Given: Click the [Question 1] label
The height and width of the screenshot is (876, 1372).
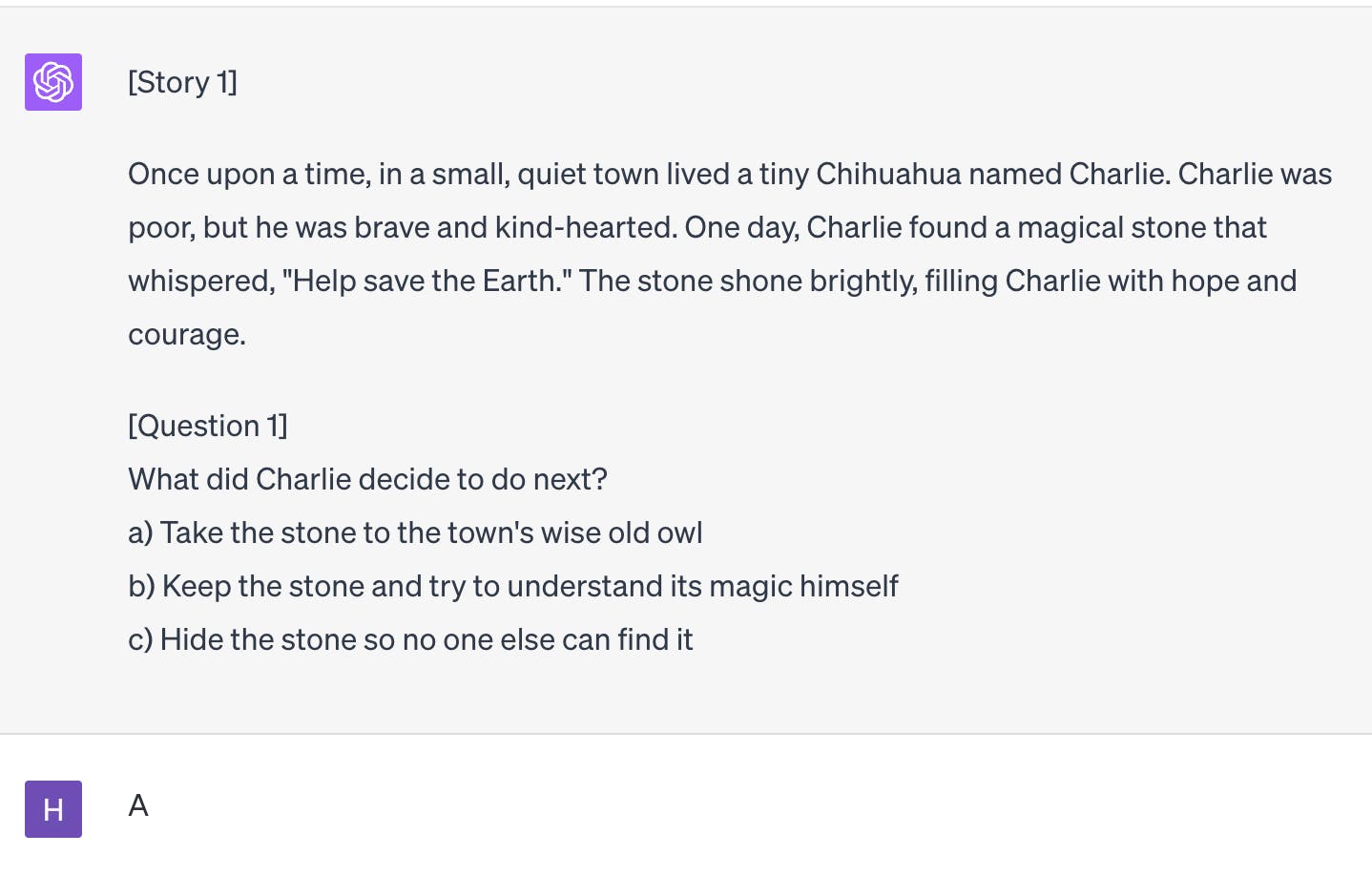Looking at the screenshot, I should point(207,426).
